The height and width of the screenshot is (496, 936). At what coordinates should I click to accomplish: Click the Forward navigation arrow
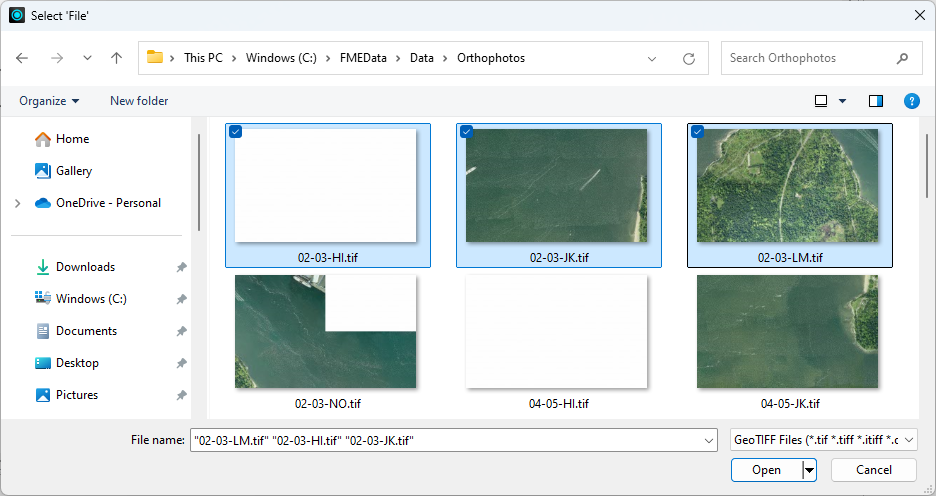tap(57, 58)
